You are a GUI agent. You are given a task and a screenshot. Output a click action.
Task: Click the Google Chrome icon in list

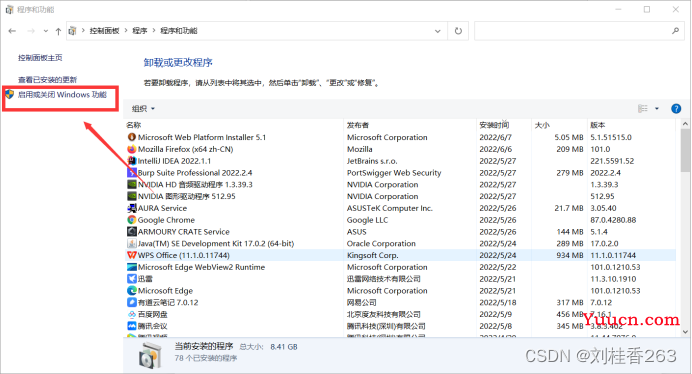[x=132, y=220]
